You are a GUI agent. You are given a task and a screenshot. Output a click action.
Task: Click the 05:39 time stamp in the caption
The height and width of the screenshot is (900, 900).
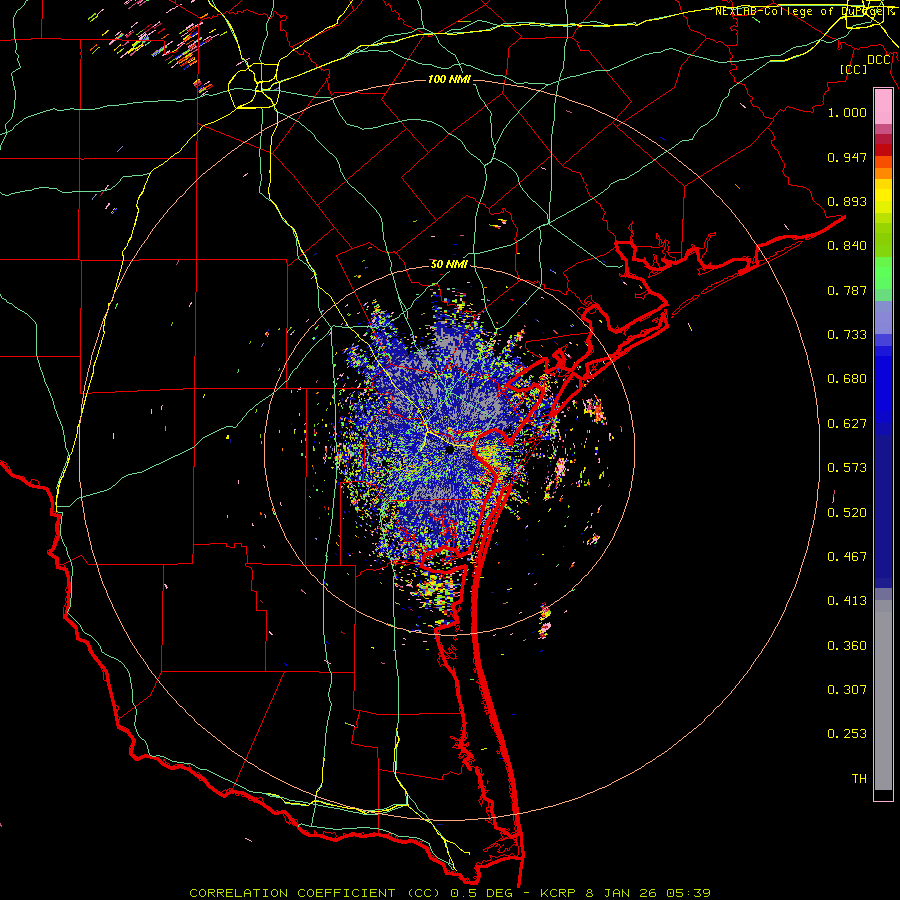pos(688,893)
